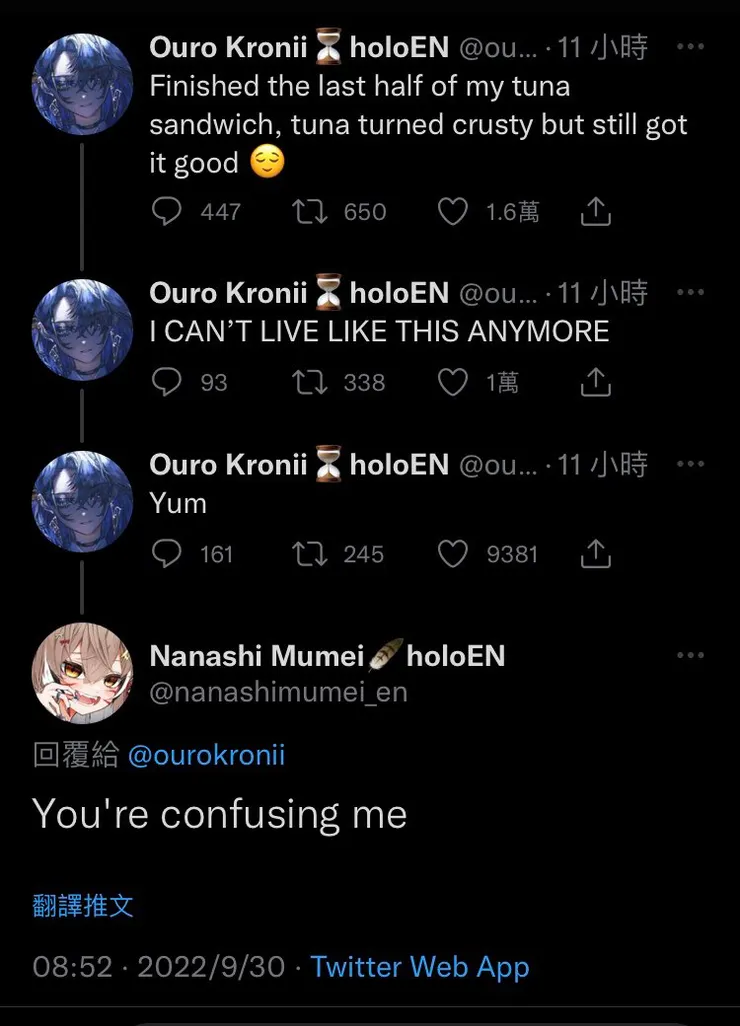Open Nanashi Mumei's profile picture
740x1026 pixels.
pyautogui.click(x=82, y=672)
